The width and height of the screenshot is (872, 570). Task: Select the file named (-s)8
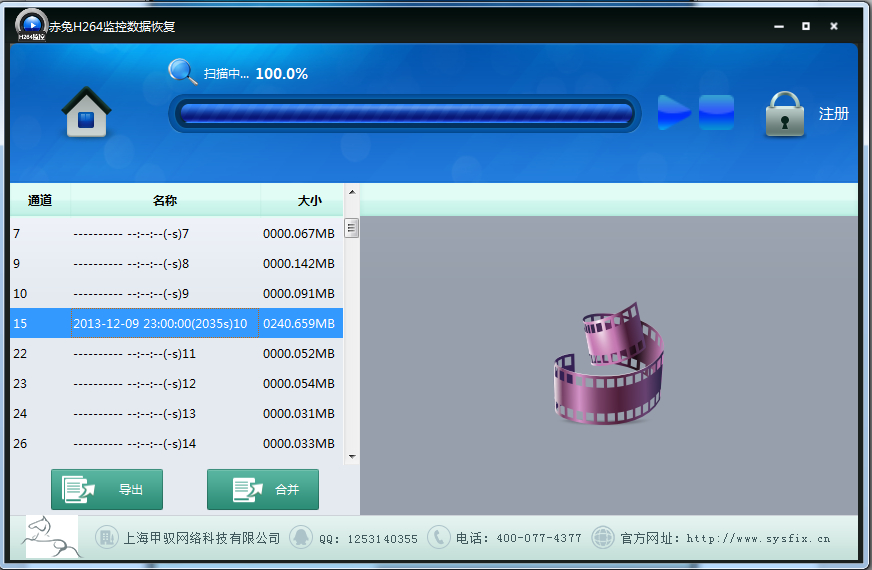click(176, 264)
